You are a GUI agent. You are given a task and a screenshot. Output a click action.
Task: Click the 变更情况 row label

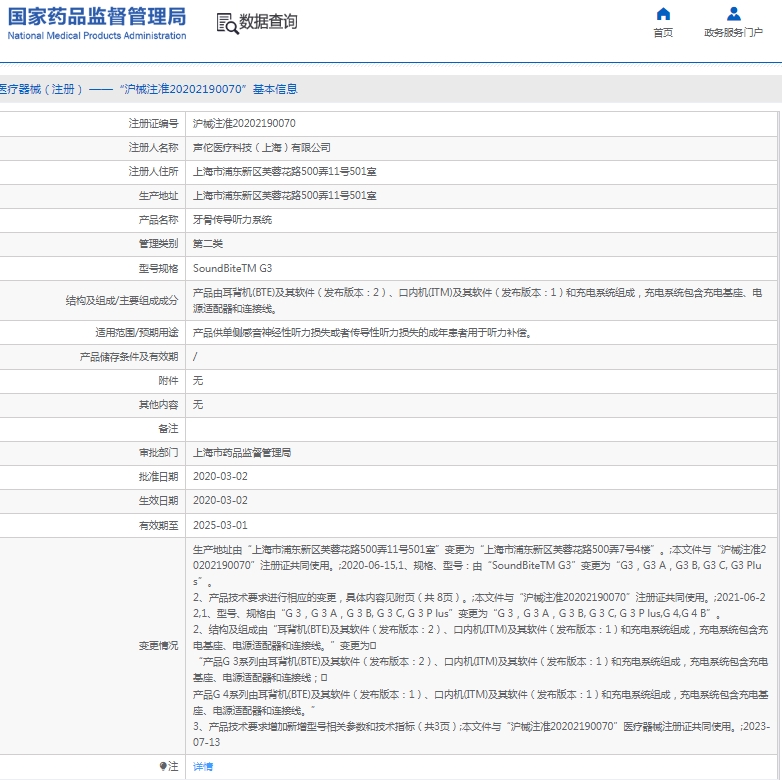click(x=158, y=646)
